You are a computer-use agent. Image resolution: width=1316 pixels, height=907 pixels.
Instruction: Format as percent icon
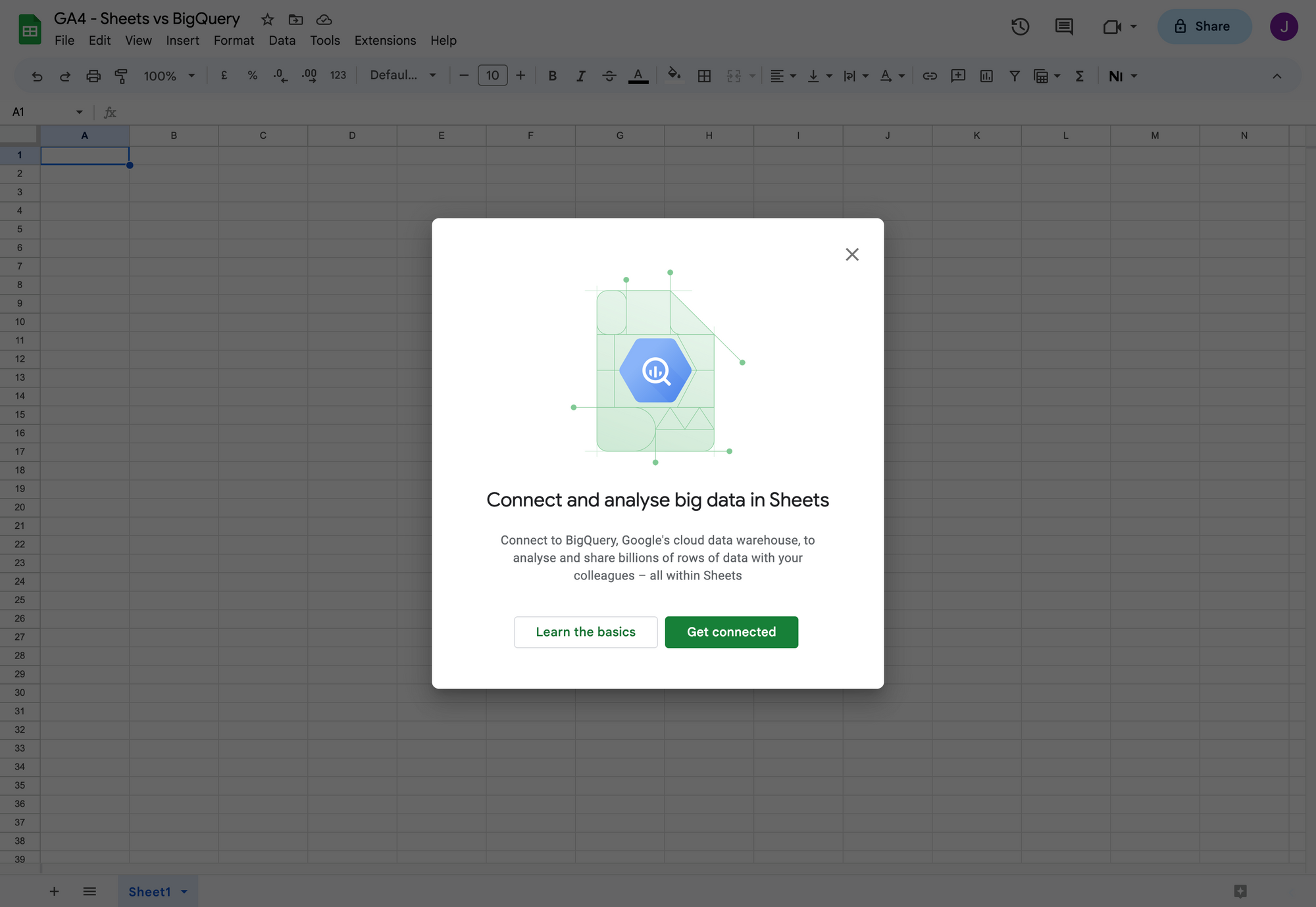coord(252,76)
